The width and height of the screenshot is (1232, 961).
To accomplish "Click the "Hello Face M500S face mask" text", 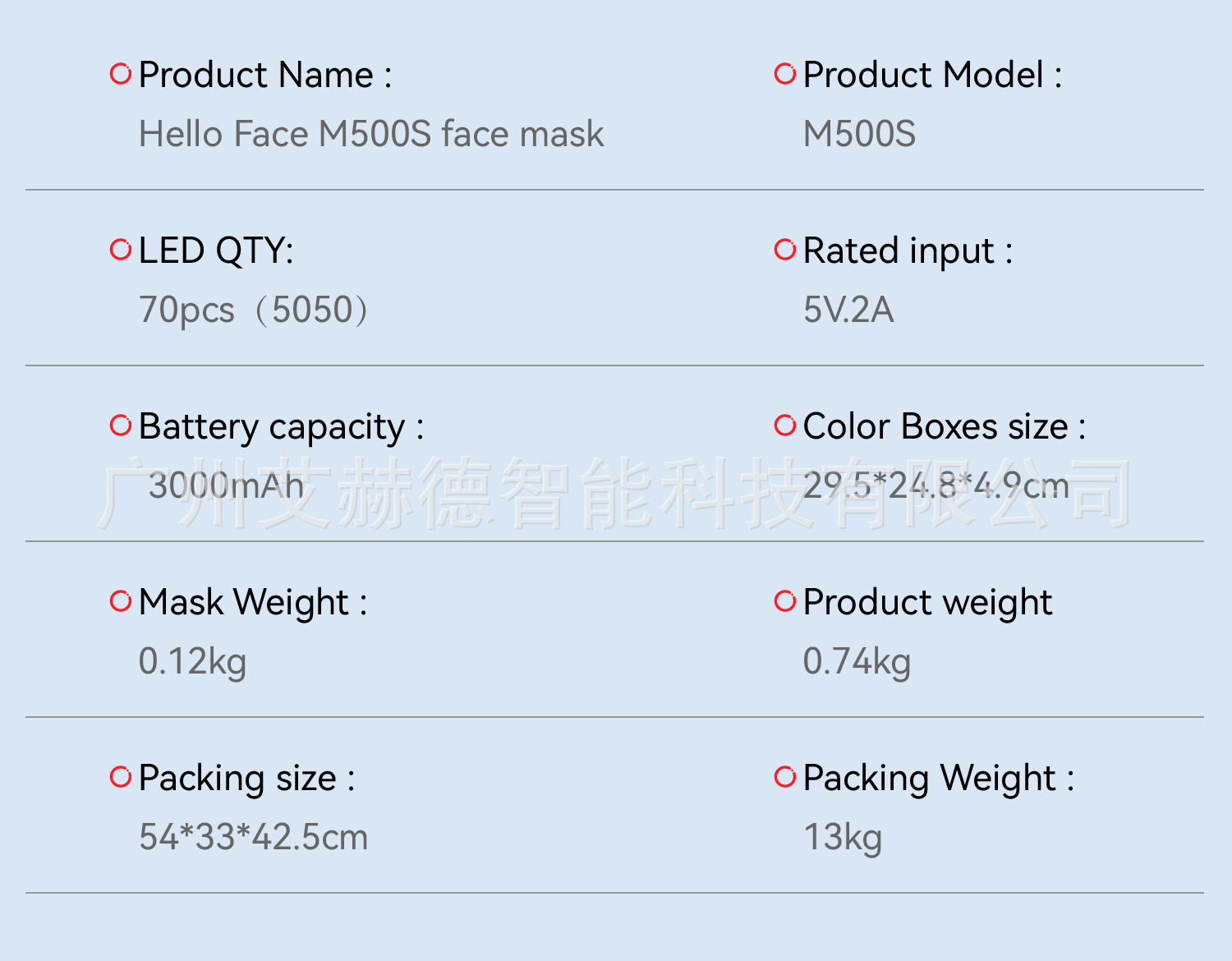I will pos(371,134).
